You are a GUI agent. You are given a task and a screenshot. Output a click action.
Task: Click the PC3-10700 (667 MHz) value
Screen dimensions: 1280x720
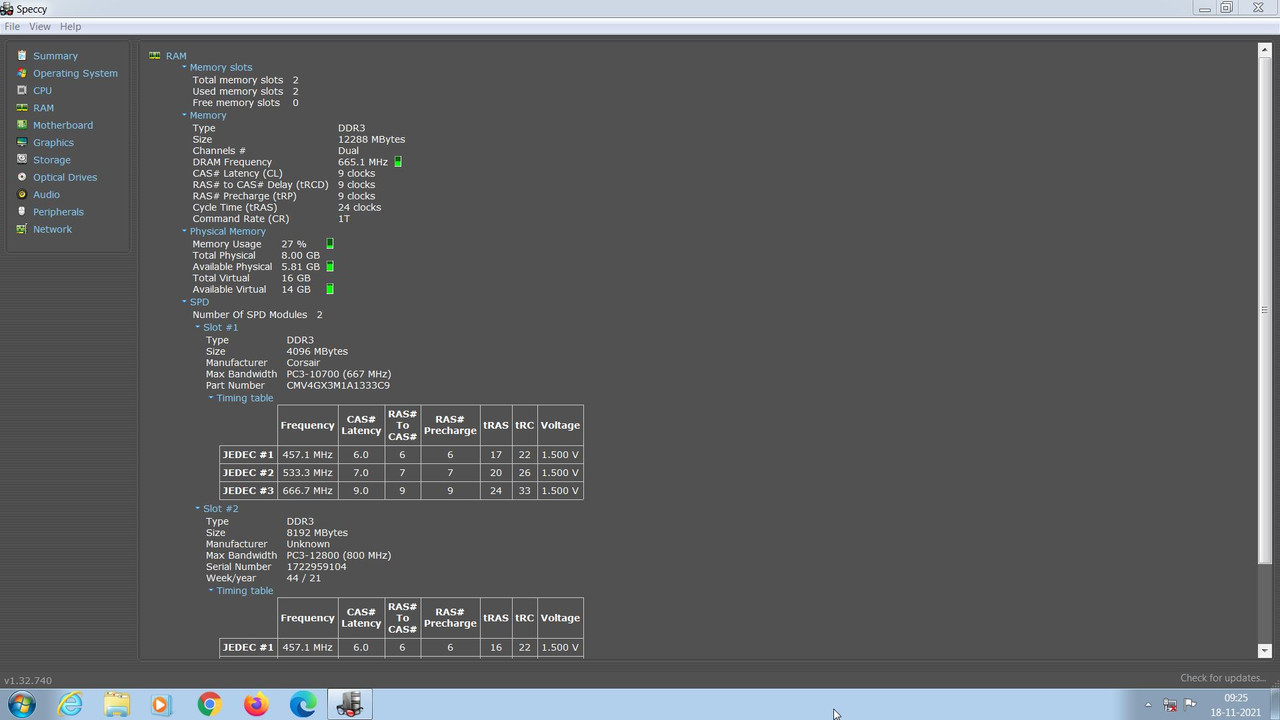pos(338,374)
